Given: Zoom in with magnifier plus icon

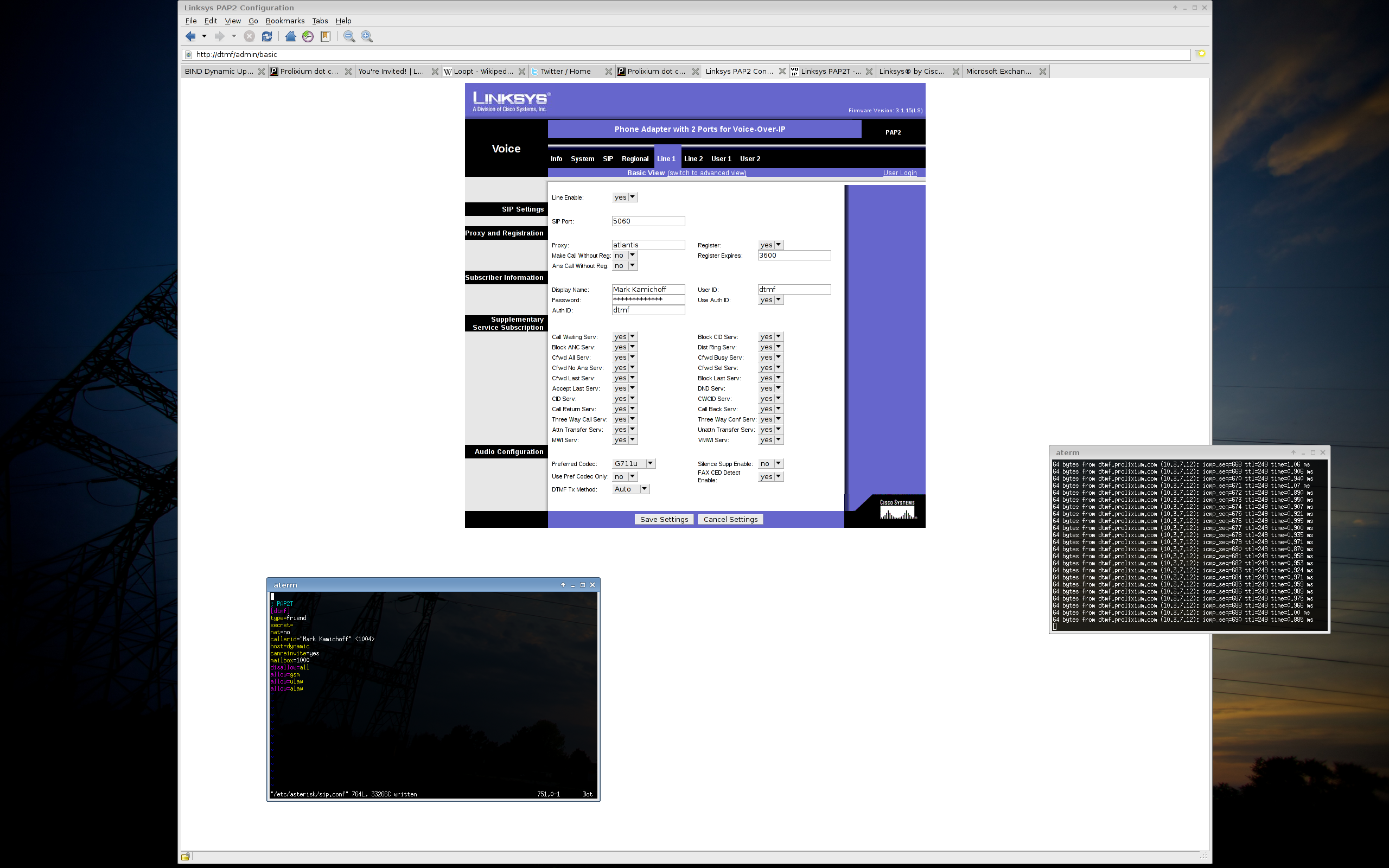Looking at the screenshot, I should tap(367, 36).
